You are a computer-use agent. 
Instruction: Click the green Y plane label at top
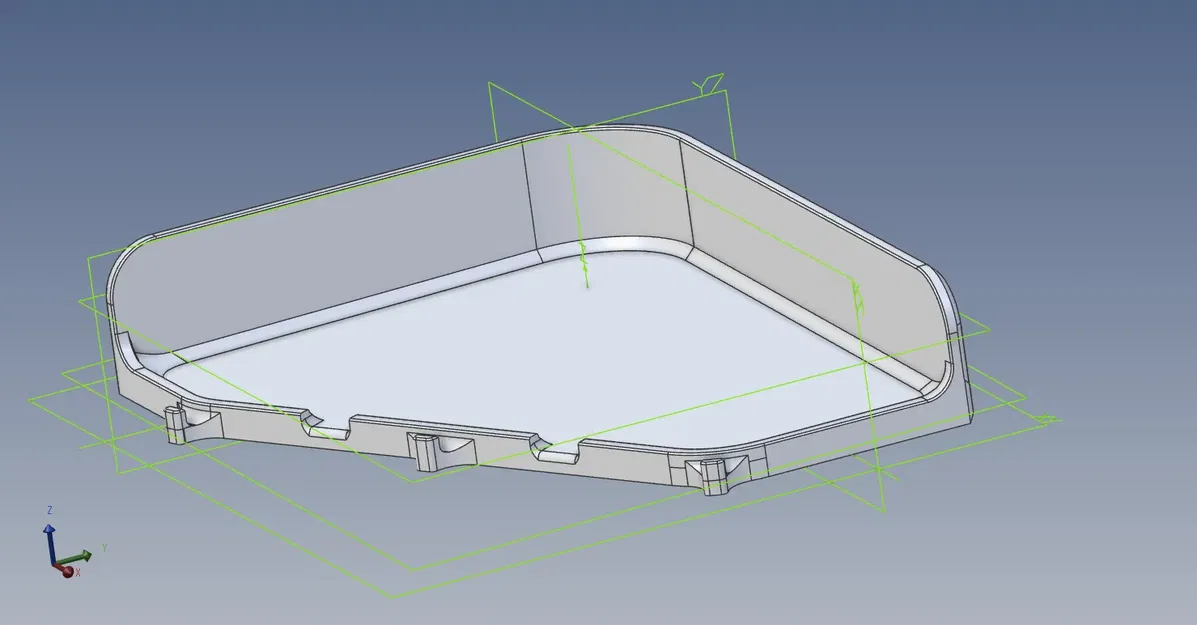tap(708, 85)
